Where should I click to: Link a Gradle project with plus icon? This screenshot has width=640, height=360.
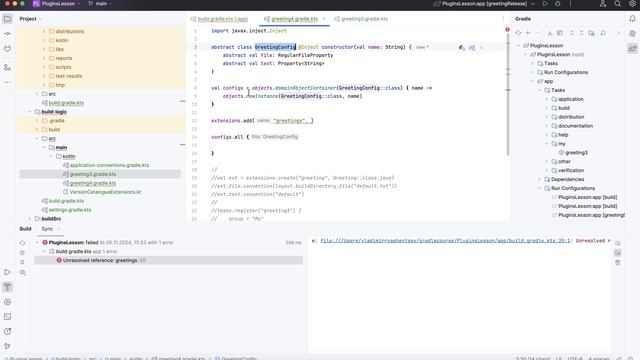[x=528, y=33]
